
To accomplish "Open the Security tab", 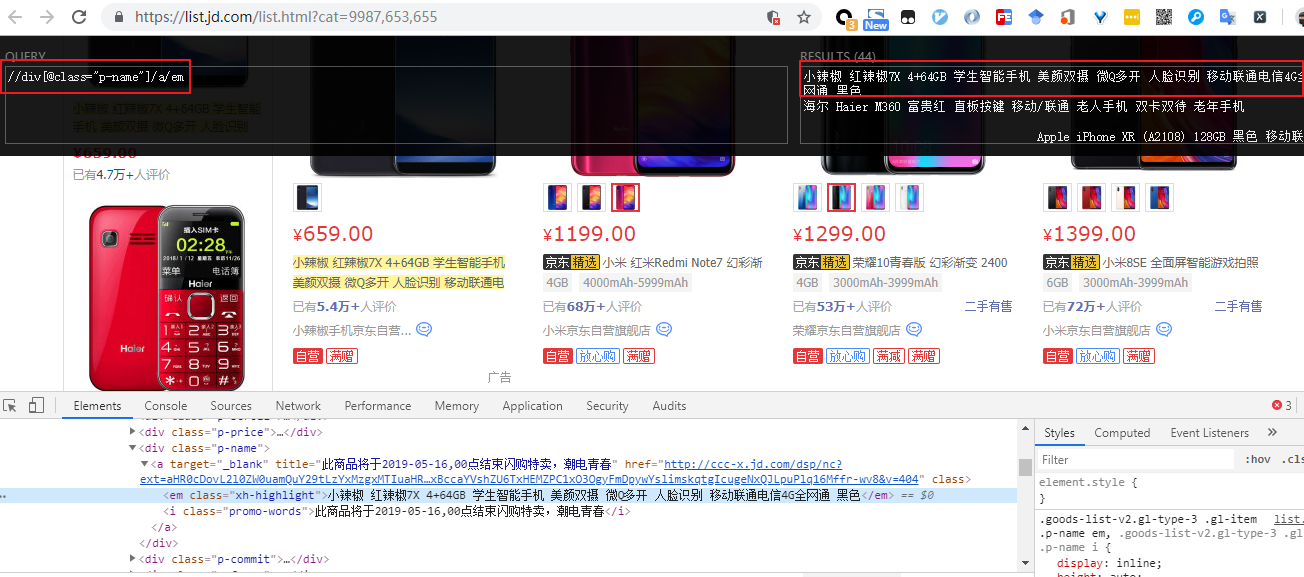I will pyautogui.click(x=607, y=406).
